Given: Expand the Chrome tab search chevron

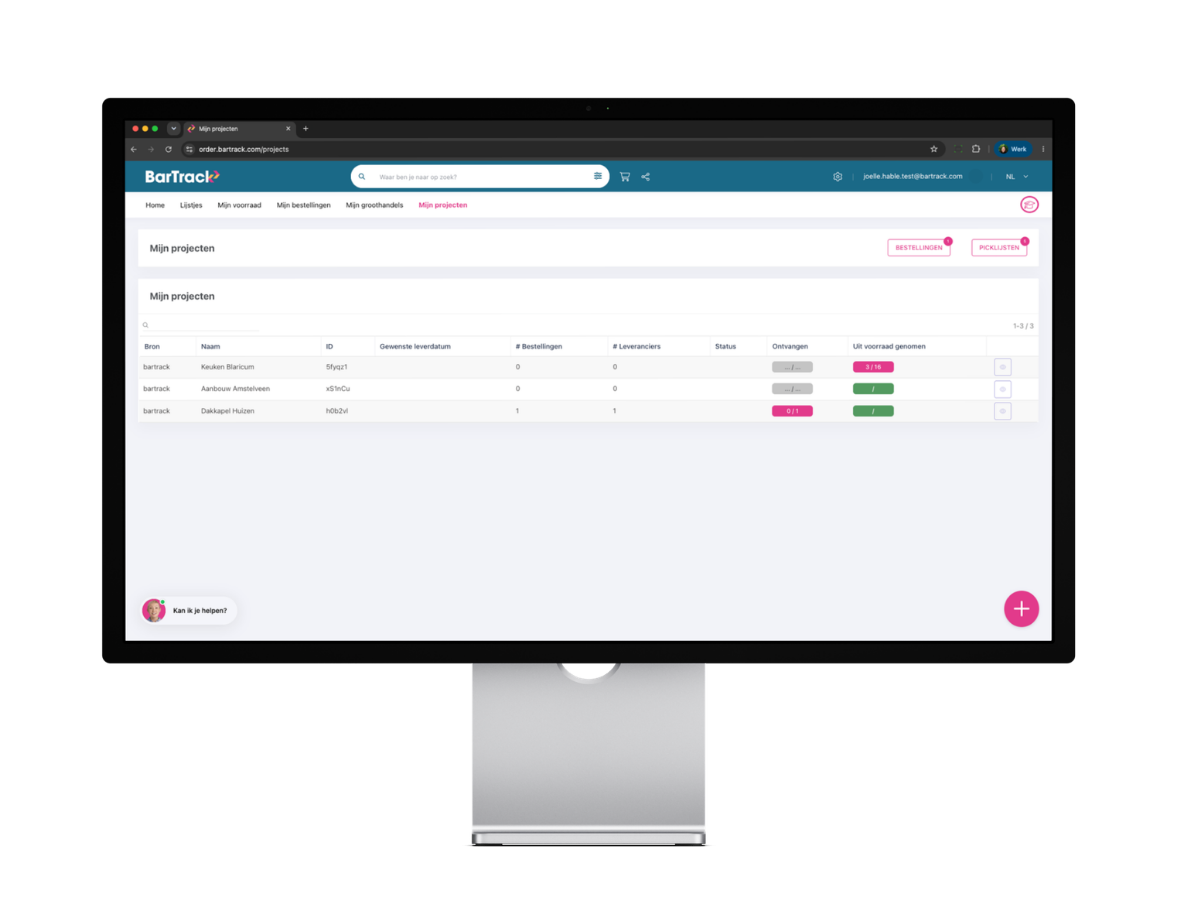Looking at the screenshot, I should click(x=173, y=129).
